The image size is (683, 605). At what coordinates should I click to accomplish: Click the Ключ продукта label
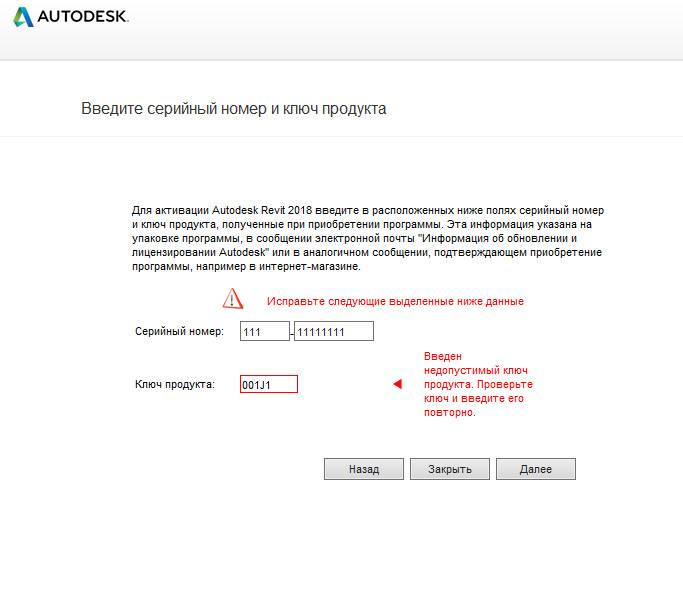[175, 385]
